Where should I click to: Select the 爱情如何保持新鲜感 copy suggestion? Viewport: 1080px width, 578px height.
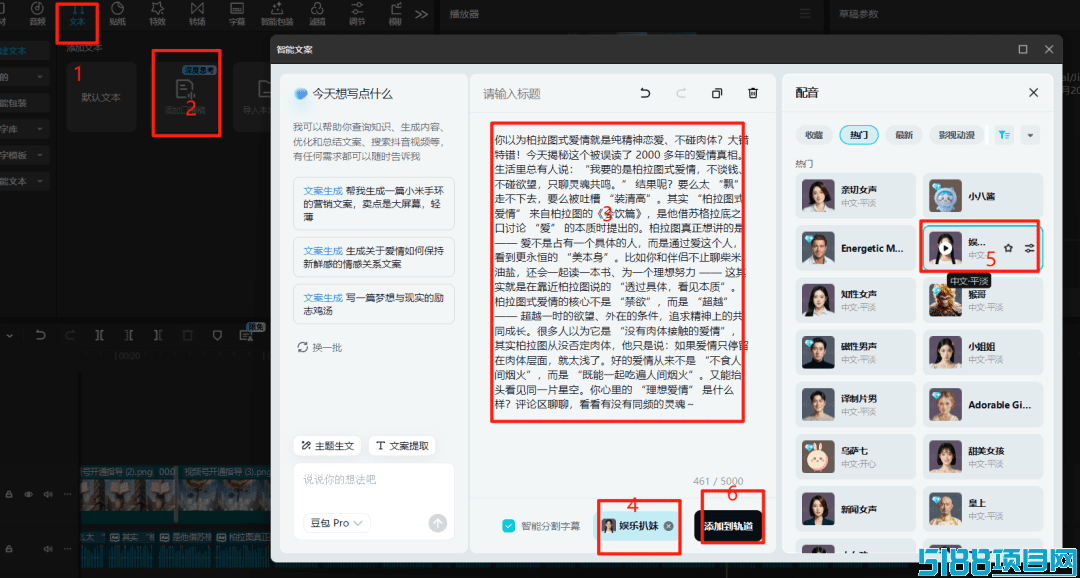(374, 257)
